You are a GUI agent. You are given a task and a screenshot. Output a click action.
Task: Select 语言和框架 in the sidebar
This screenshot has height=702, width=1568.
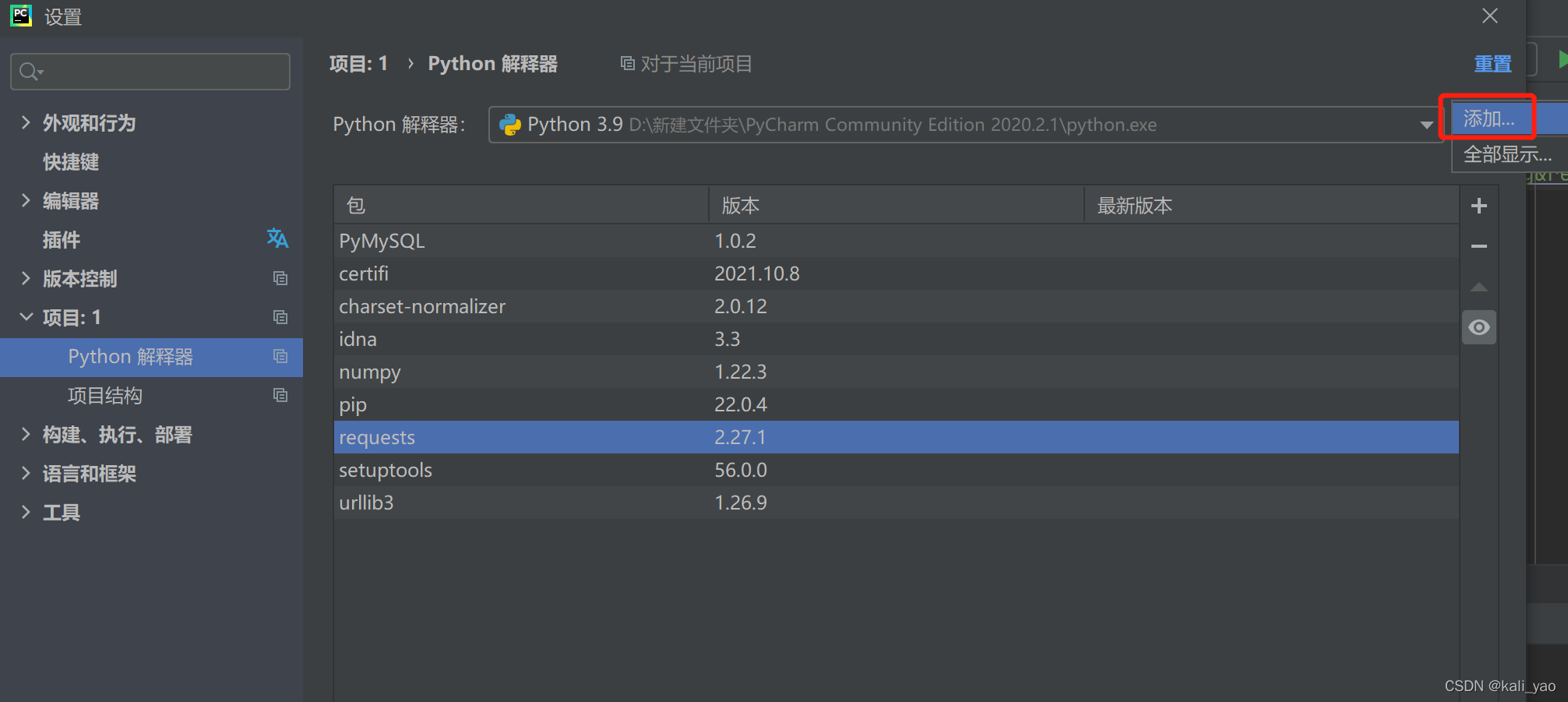coord(89,473)
